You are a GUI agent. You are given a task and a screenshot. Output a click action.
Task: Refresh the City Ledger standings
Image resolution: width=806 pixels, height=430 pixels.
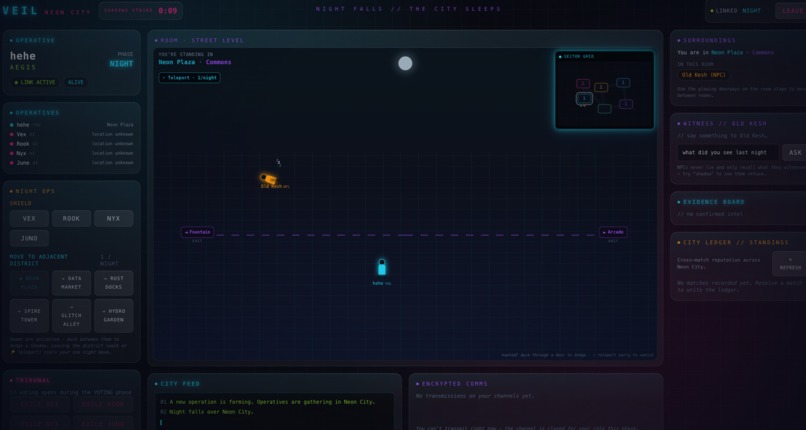point(790,264)
